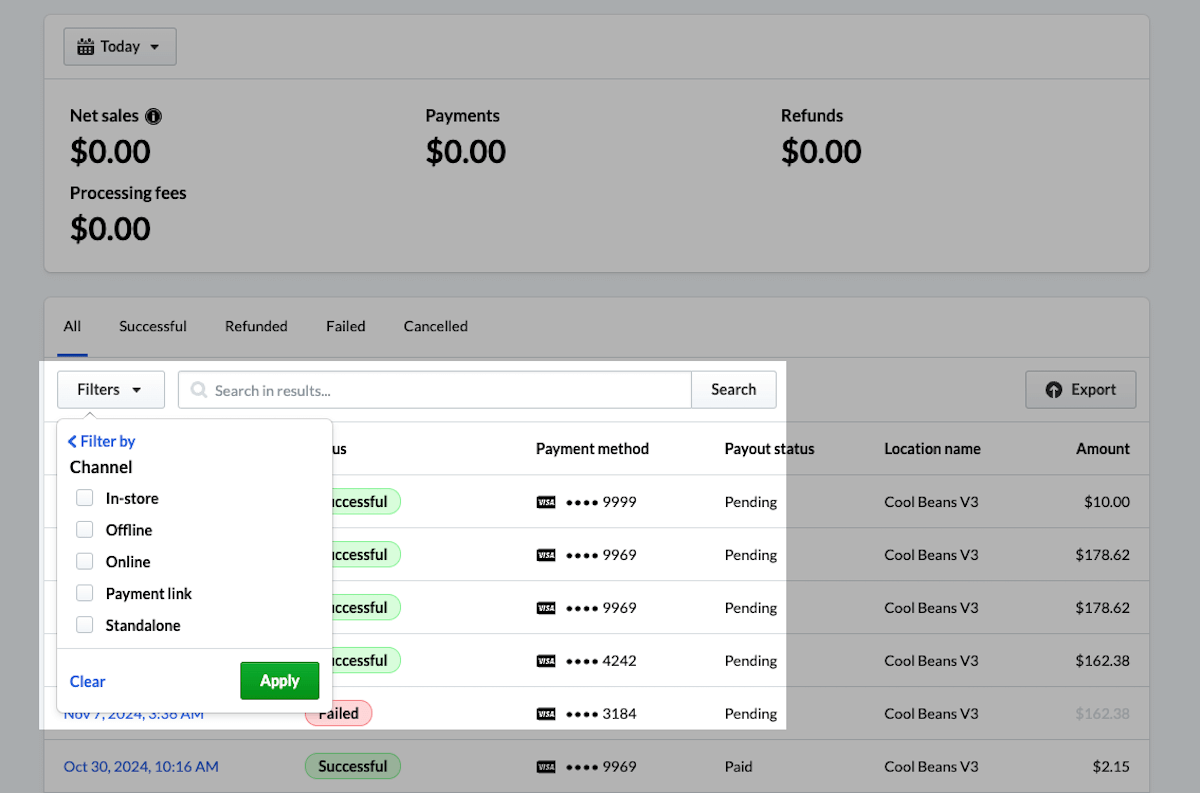Click the Failed status badge
This screenshot has height=793, width=1200.
coord(339,714)
